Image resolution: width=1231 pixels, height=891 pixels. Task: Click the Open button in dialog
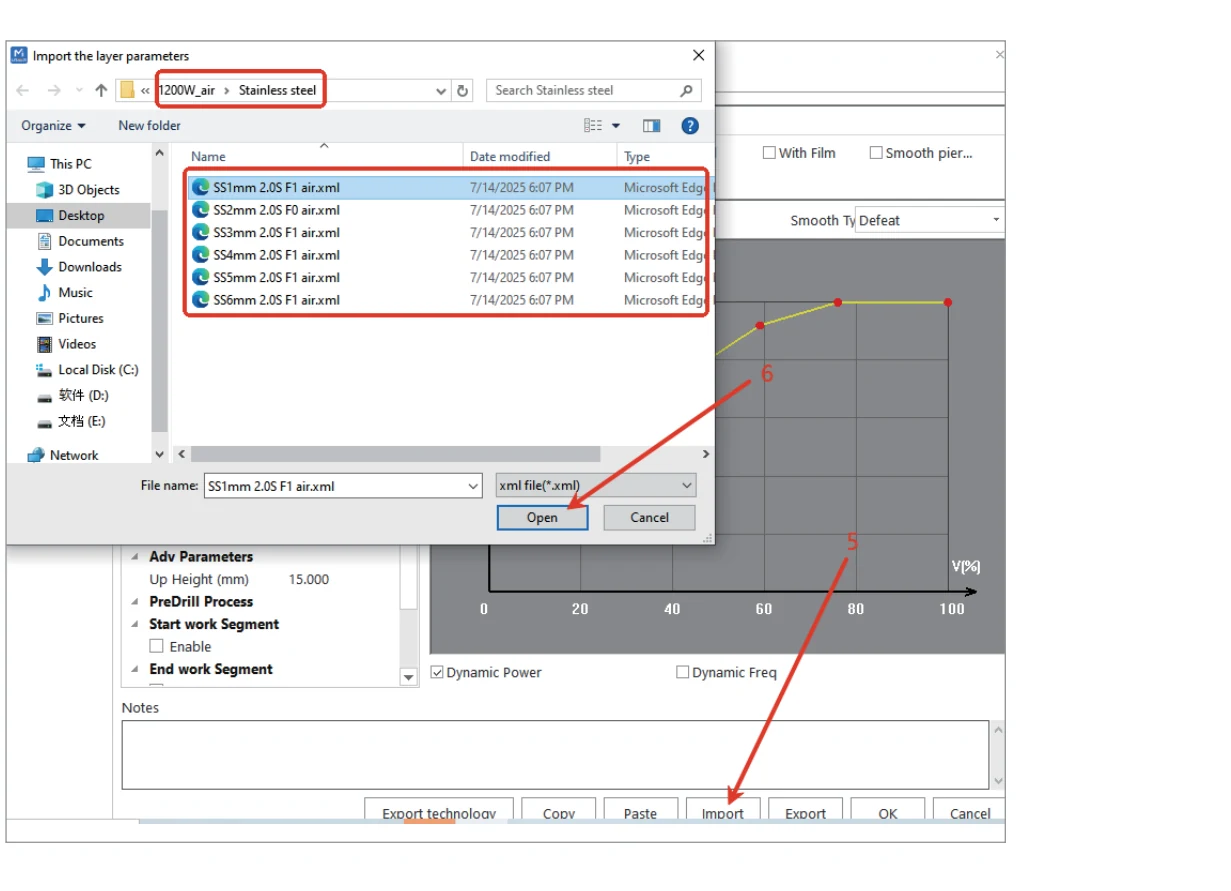coord(542,517)
